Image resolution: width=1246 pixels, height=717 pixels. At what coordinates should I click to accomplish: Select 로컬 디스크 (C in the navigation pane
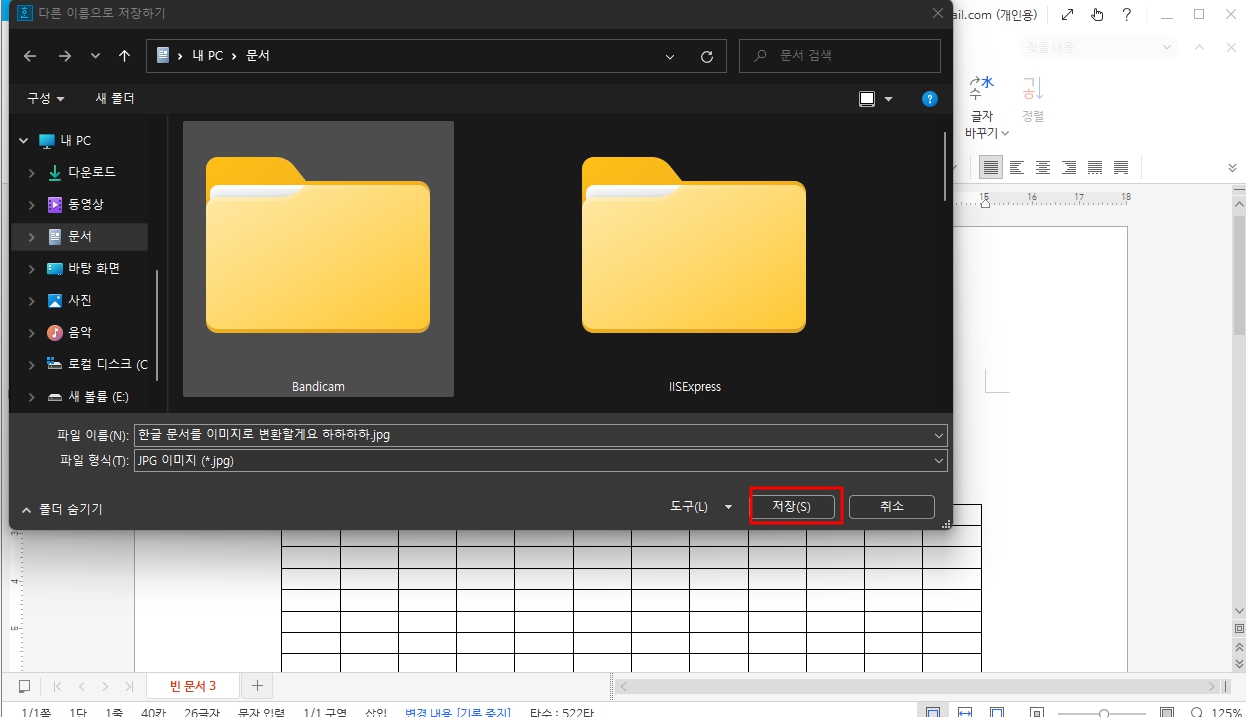click(x=107, y=364)
